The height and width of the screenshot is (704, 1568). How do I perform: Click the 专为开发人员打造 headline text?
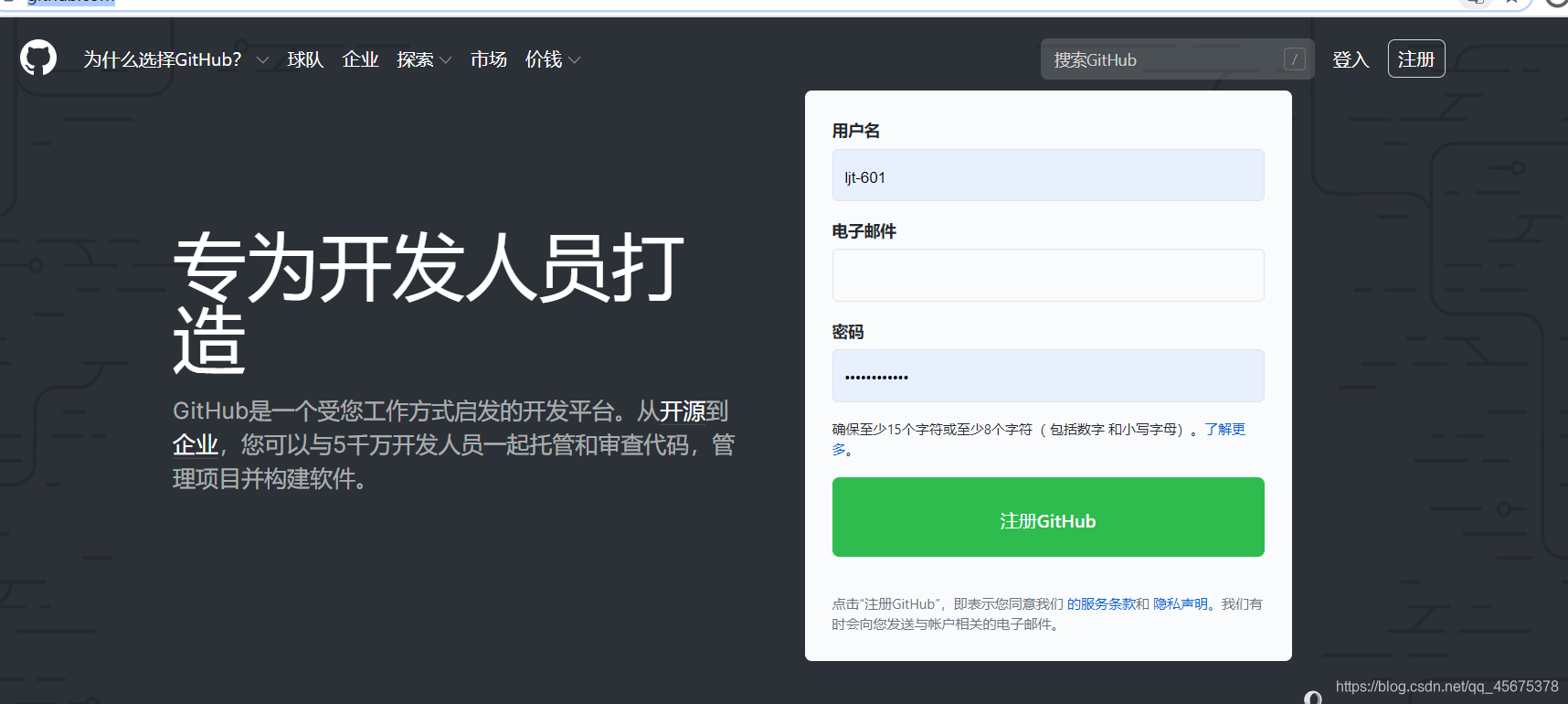pyautogui.click(x=429, y=304)
